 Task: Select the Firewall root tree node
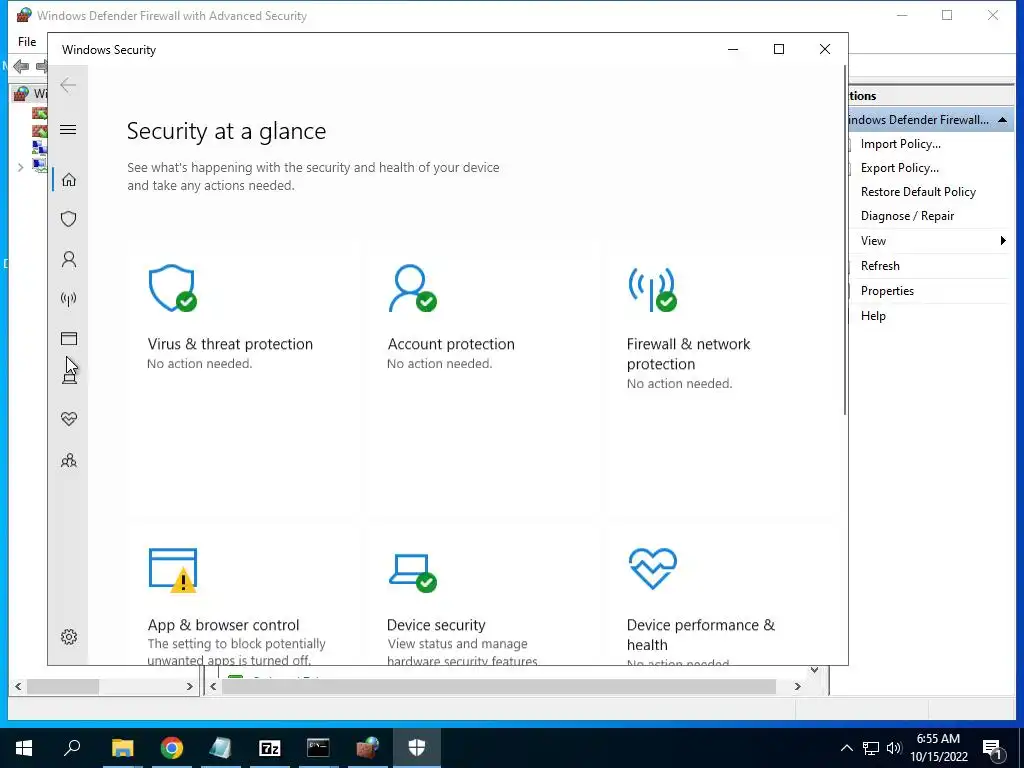point(30,94)
